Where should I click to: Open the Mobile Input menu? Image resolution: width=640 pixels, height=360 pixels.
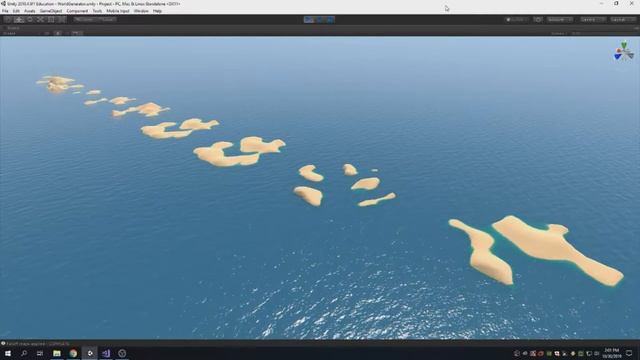(x=118, y=11)
